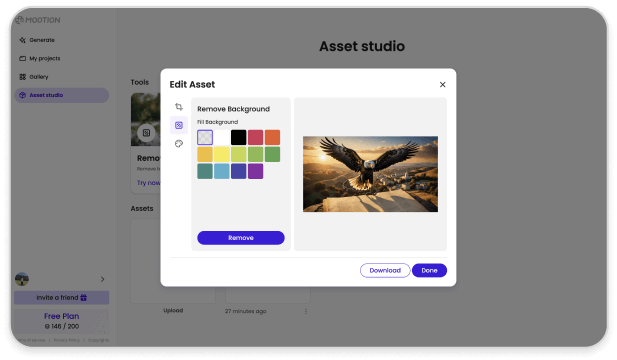Choose the transparent background swatch

click(x=205, y=137)
